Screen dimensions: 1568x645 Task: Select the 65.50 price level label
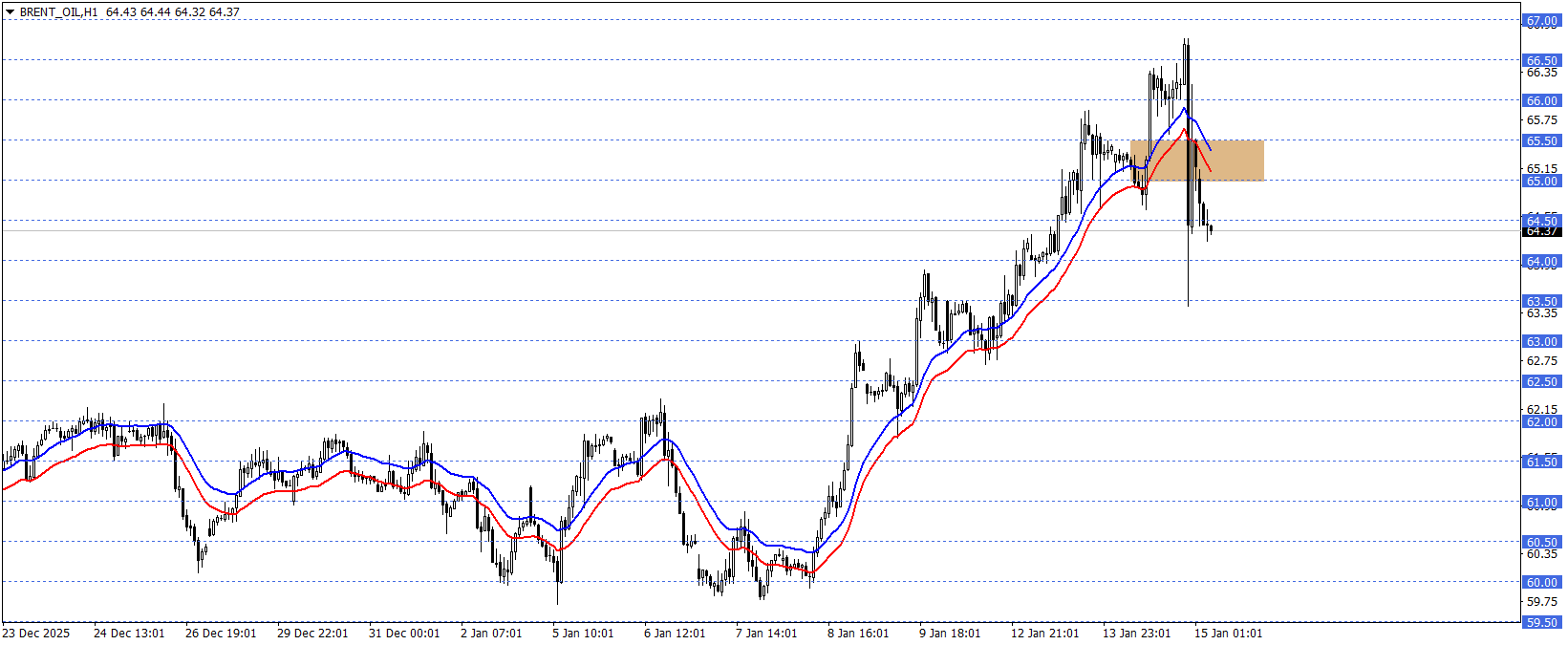(x=1541, y=140)
